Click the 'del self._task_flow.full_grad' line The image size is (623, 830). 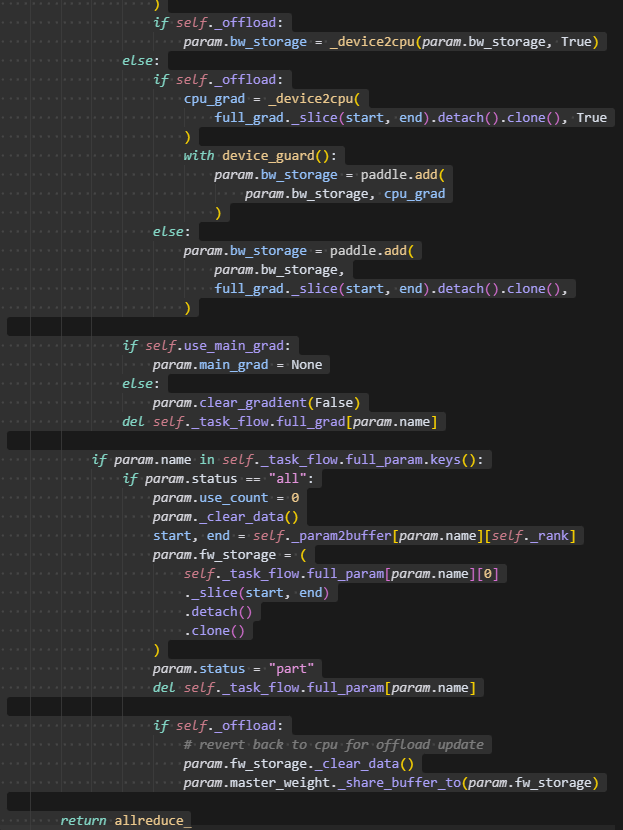279,422
